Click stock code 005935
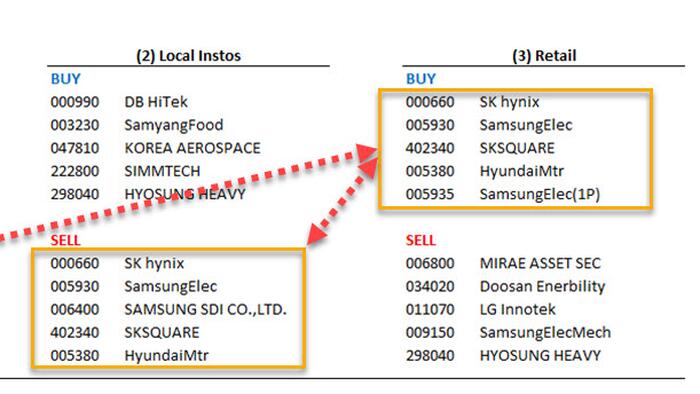 coord(430,195)
